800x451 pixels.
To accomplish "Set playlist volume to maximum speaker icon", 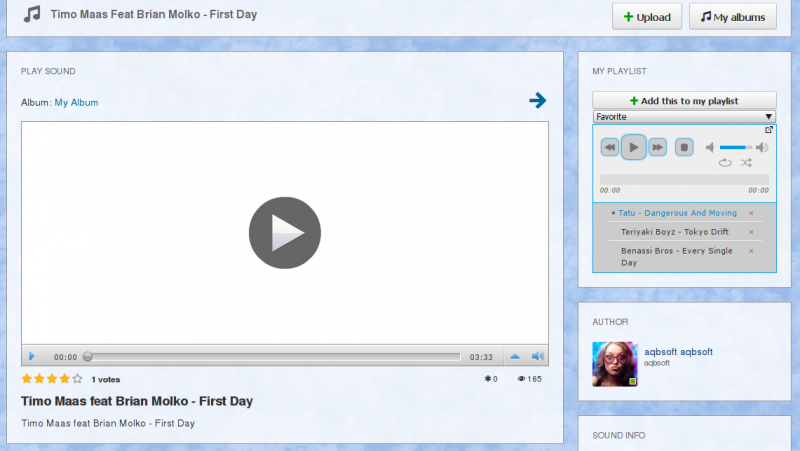I will coord(762,147).
